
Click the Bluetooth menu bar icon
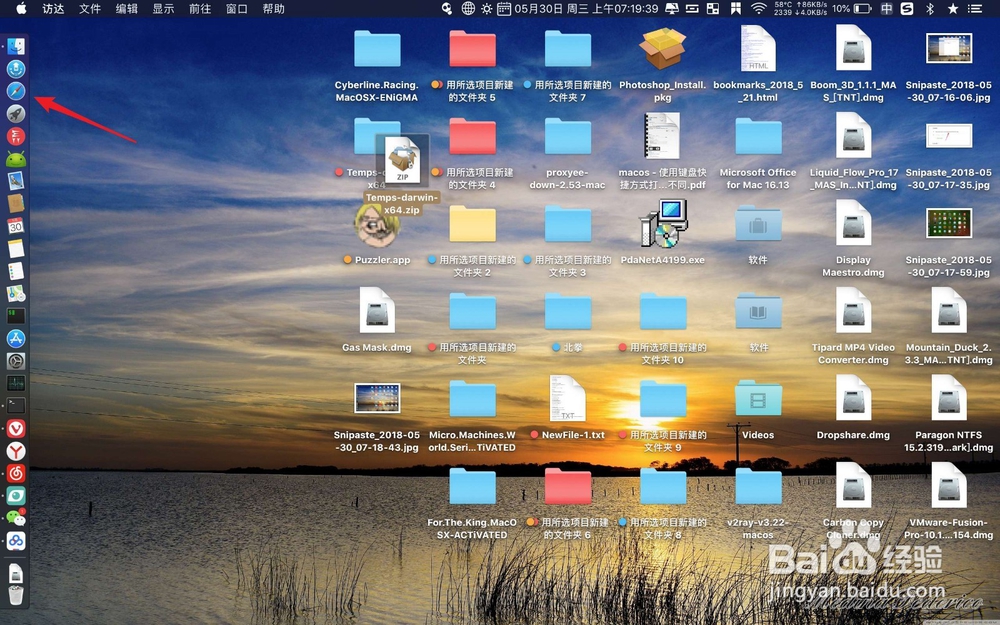tap(930, 8)
